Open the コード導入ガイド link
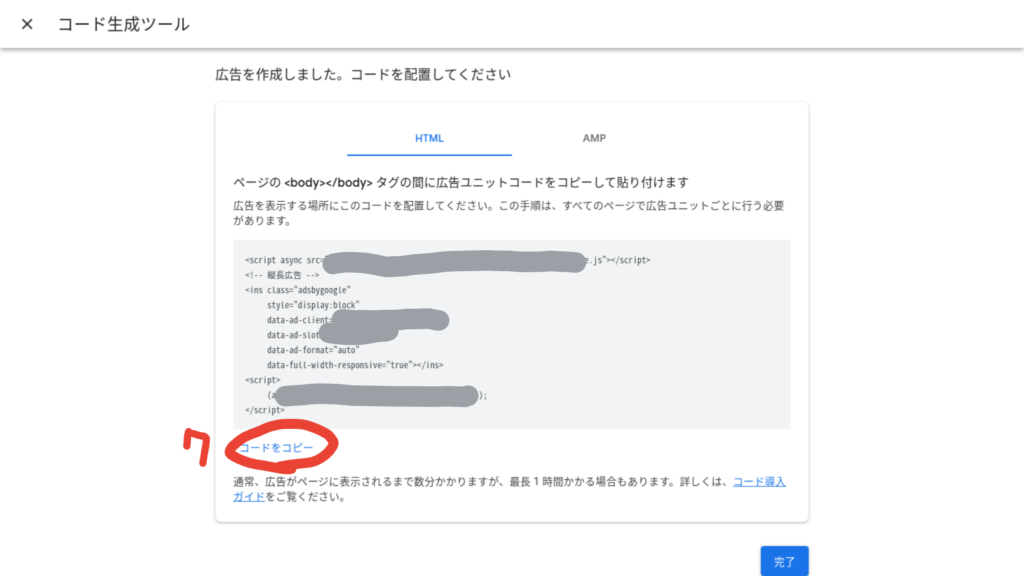1024x576 pixels. [x=759, y=482]
